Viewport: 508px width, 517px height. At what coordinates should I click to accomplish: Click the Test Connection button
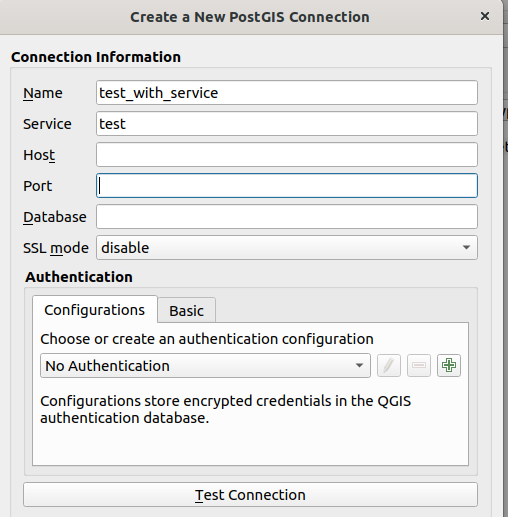250,495
